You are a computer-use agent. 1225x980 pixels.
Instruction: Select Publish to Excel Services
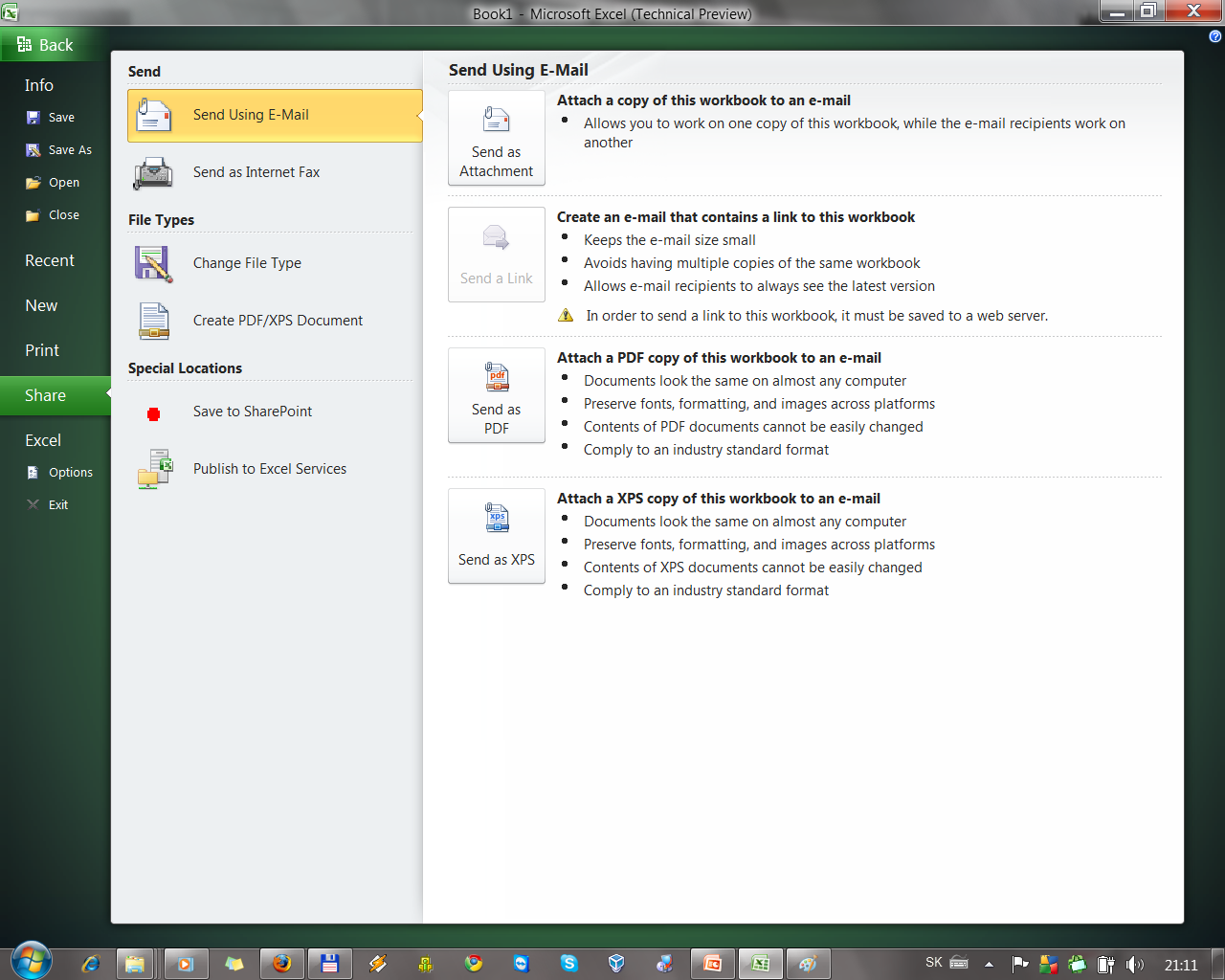pyautogui.click(x=275, y=469)
